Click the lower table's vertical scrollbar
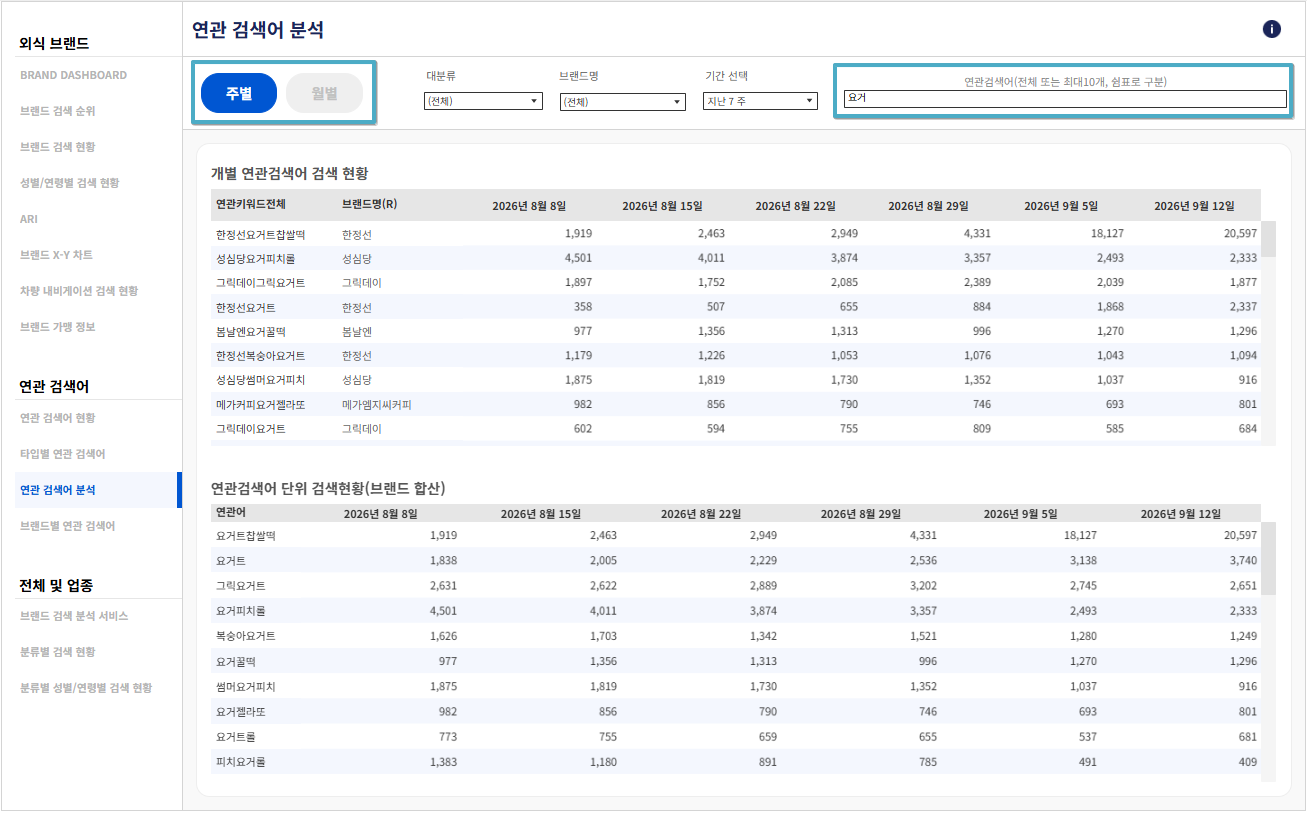Image resolution: width=1307 pixels, height=814 pixels. coord(1268,652)
